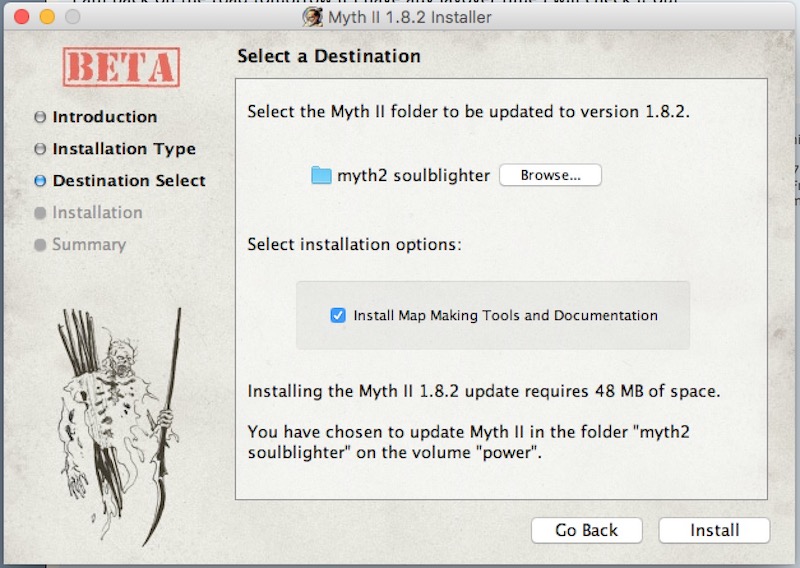Viewport: 800px width, 568px height.
Task: Click the Destination Select step label
Action: 129,181
